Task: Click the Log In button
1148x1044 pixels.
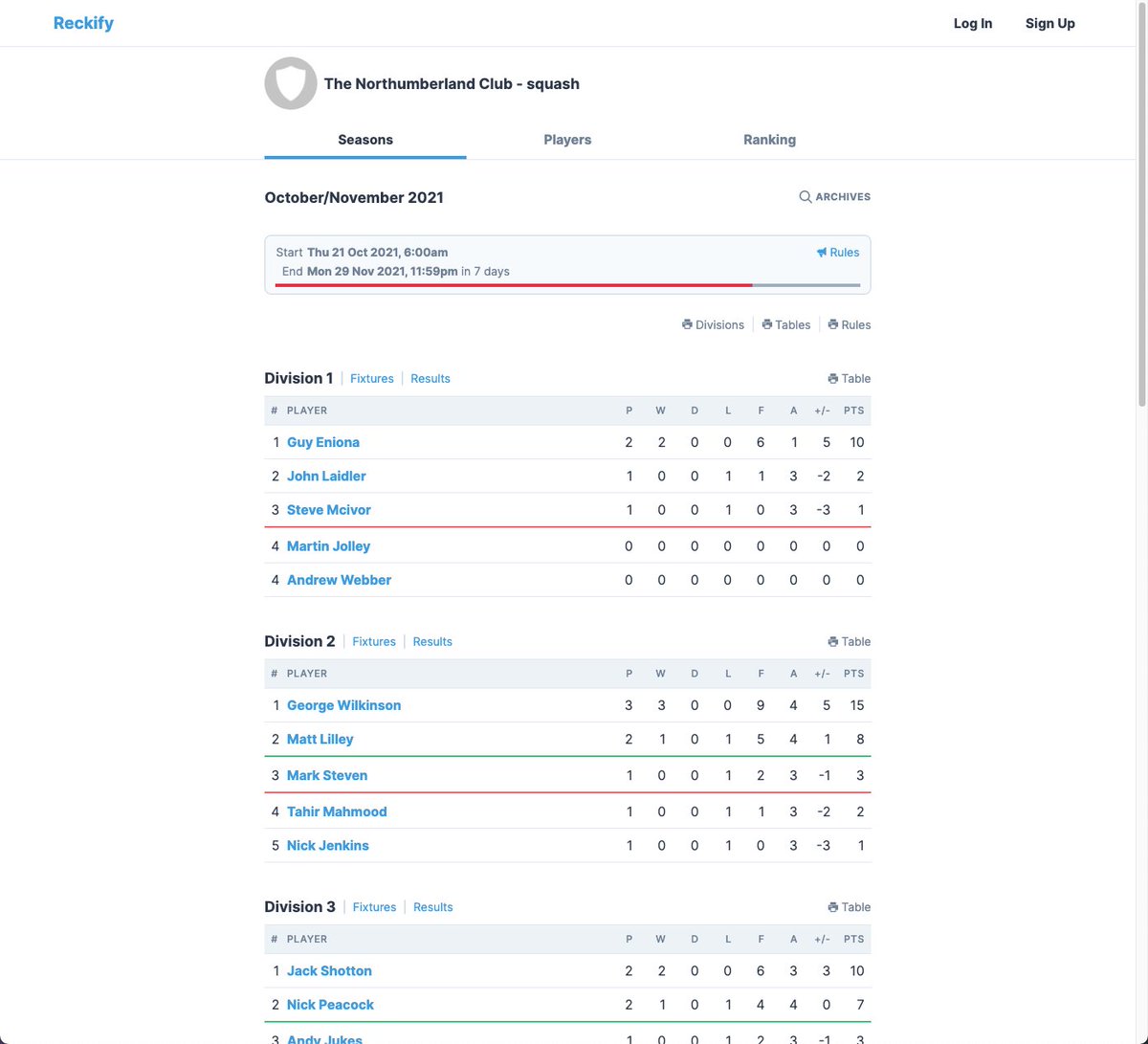Action: pyautogui.click(x=973, y=23)
